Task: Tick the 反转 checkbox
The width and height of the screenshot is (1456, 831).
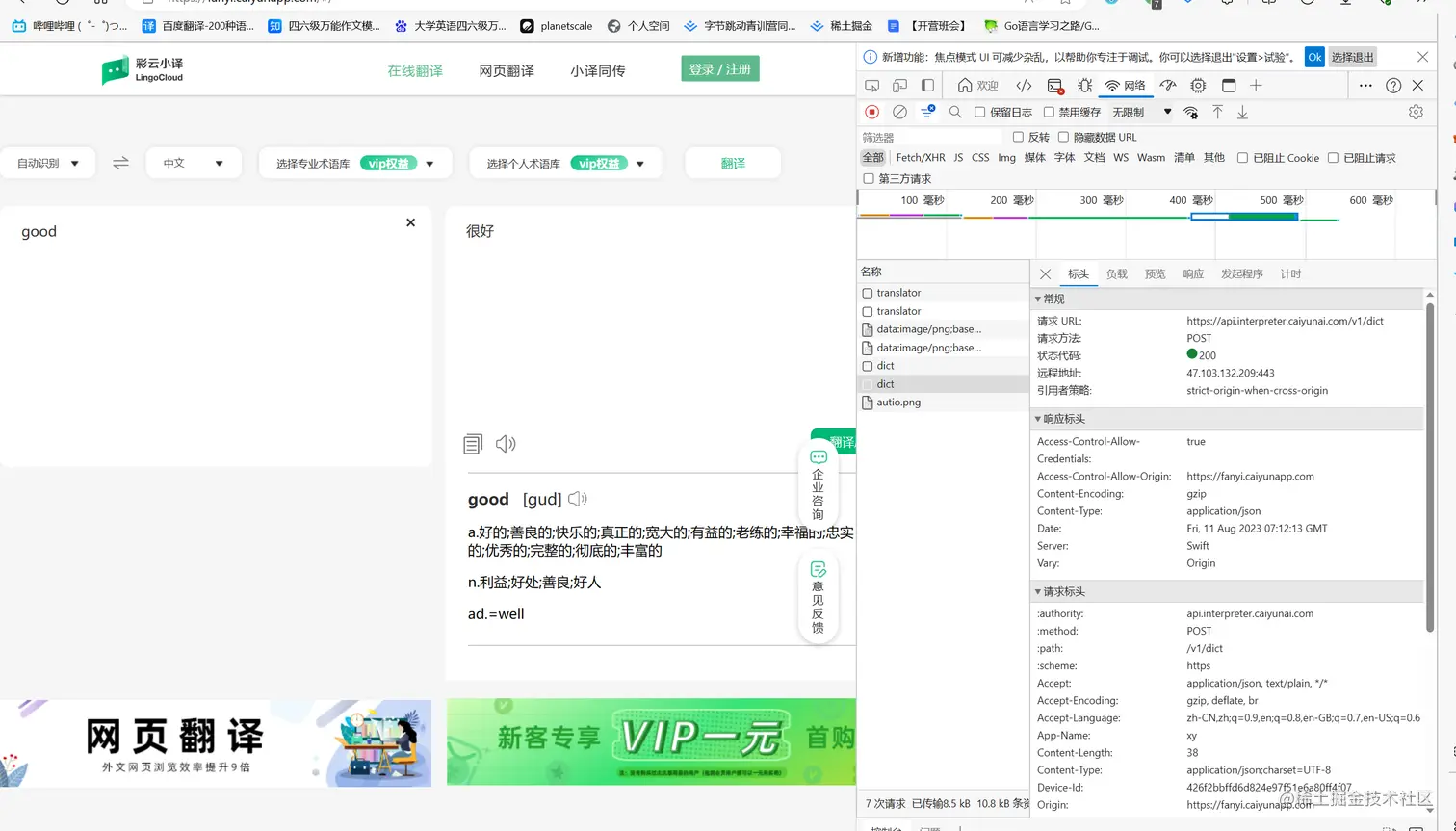Action: (x=1018, y=137)
